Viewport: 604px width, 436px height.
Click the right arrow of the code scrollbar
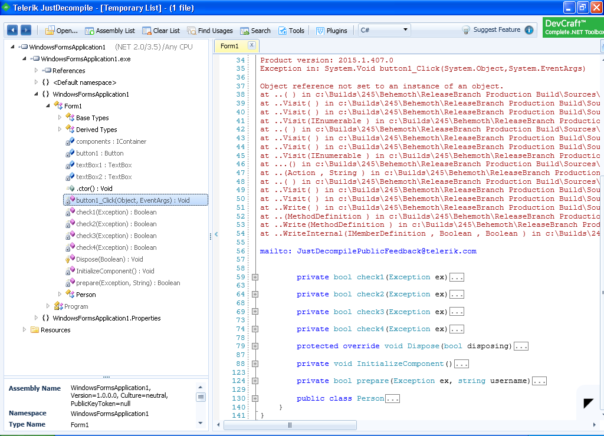594,425
